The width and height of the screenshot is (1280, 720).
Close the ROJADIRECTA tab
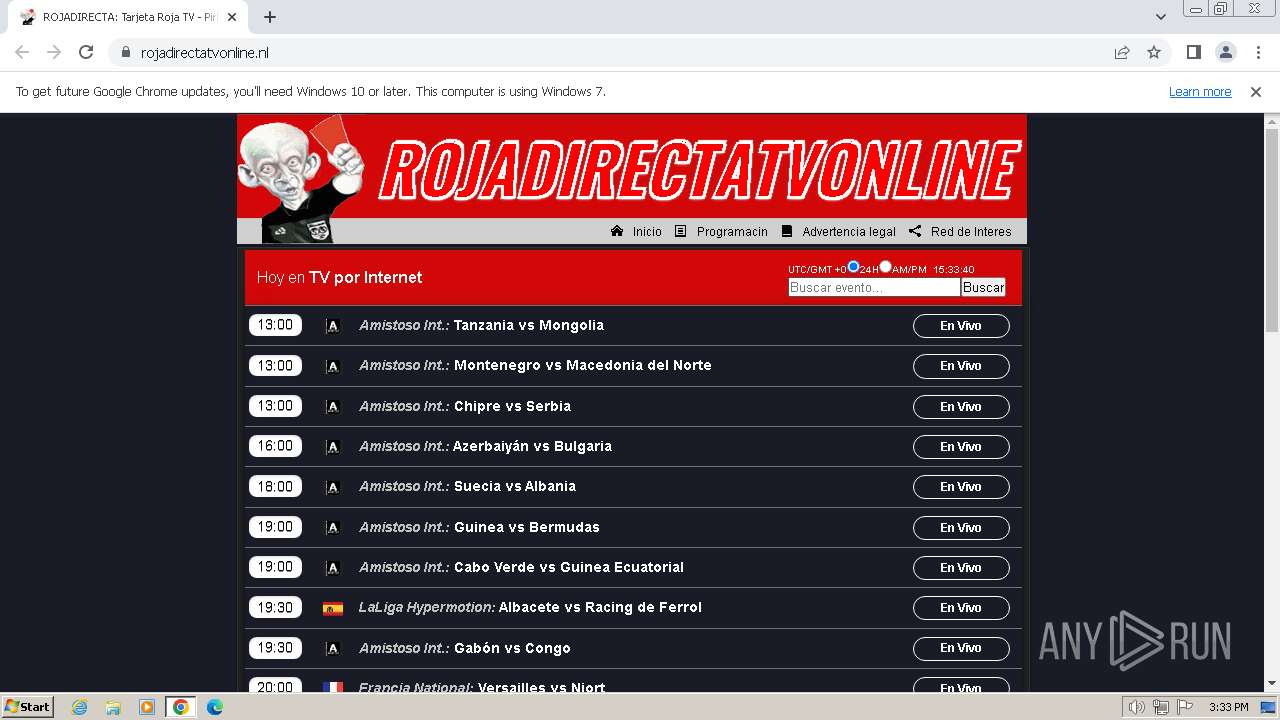[232, 17]
